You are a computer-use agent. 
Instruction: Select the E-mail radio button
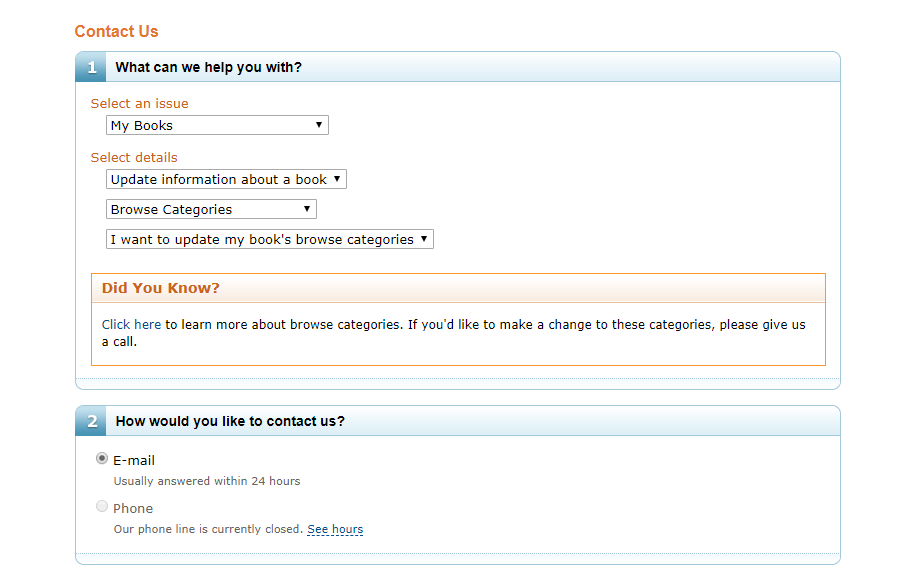click(x=102, y=459)
